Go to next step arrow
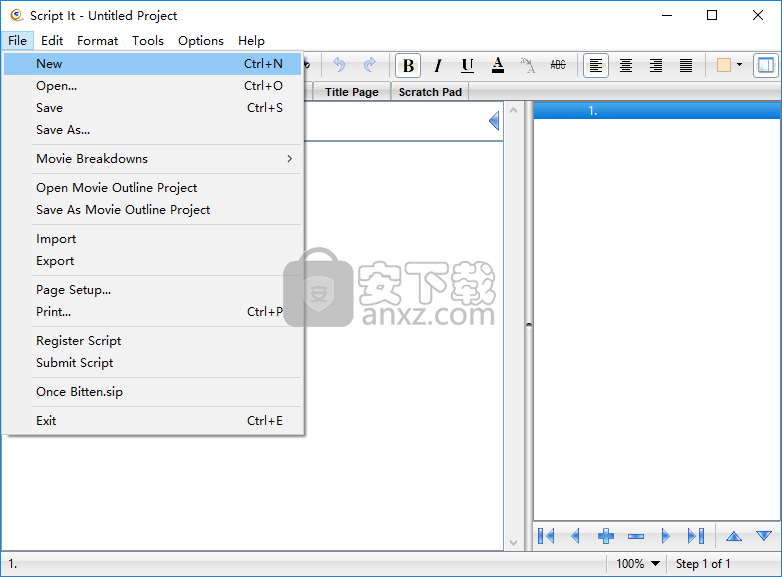782x577 pixels. point(665,536)
